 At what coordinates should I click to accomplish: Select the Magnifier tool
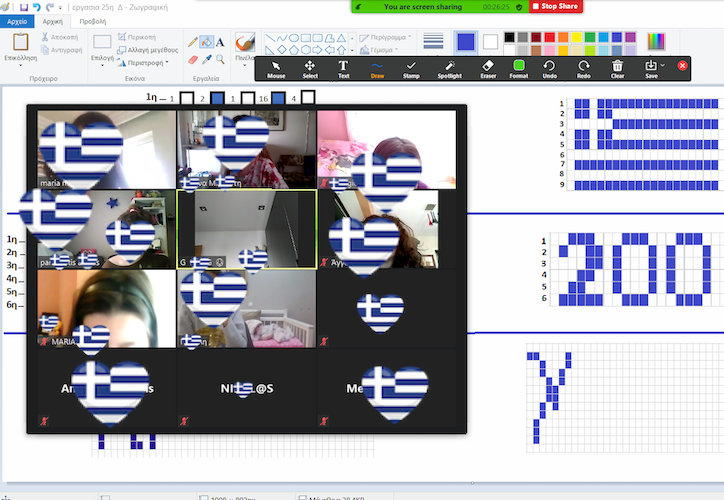[x=220, y=59]
